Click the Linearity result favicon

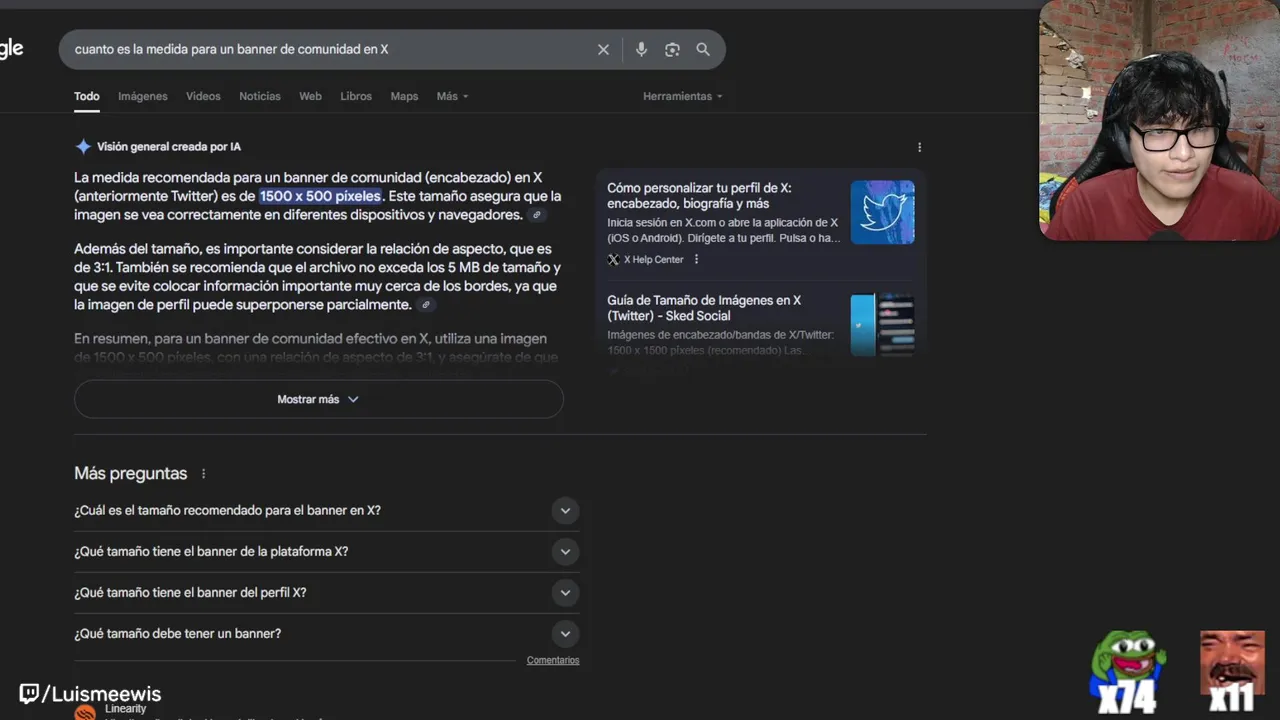(x=85, y=713)
